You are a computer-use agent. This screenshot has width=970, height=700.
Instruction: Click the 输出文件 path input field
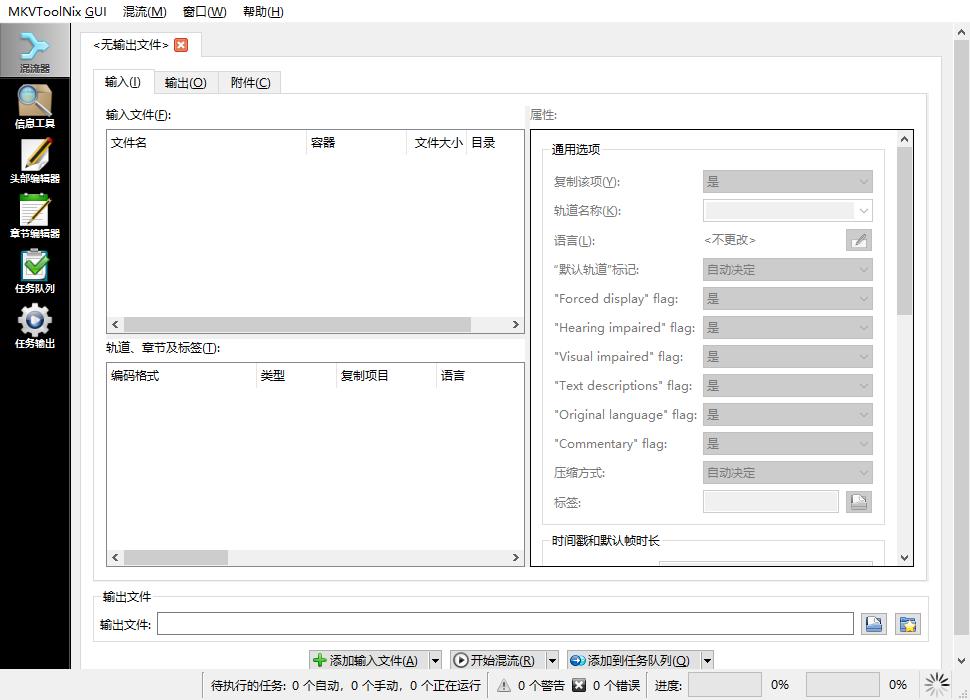(505, 624)
